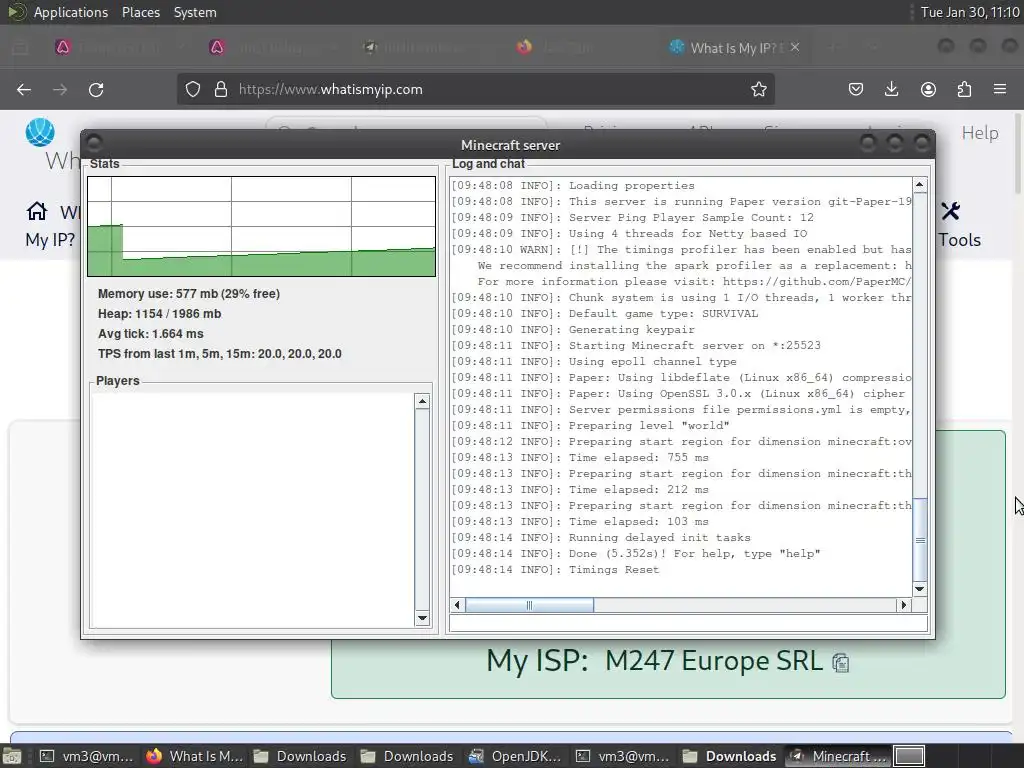The height and width of the screenshot is (768, 1024).
Task: Click log horizontal scroll left arrow
Action: point(457,605)
